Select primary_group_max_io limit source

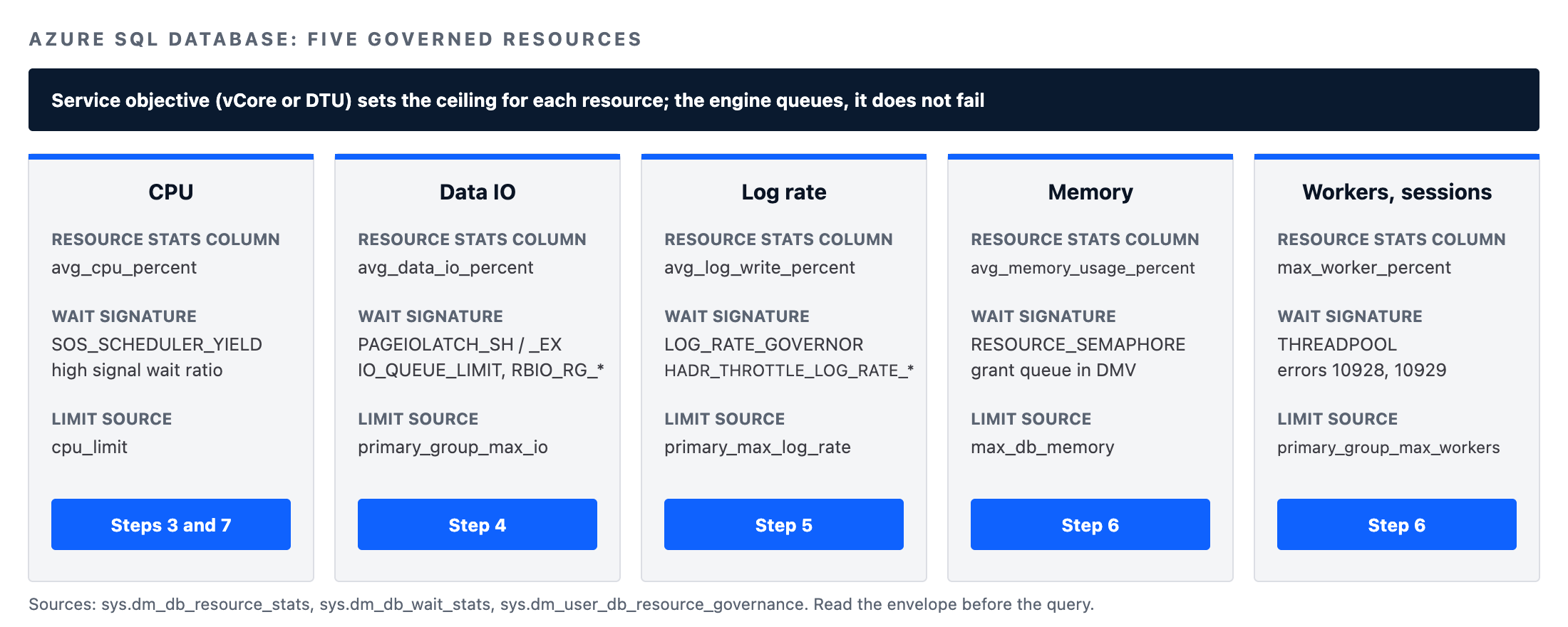tap(453, 447)
